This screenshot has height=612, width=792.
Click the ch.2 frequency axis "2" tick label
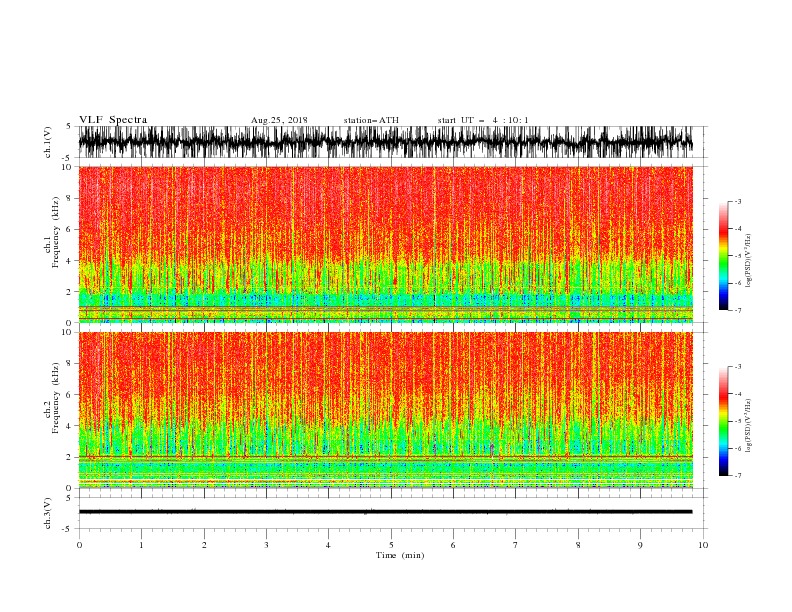(x=69, y=457)
